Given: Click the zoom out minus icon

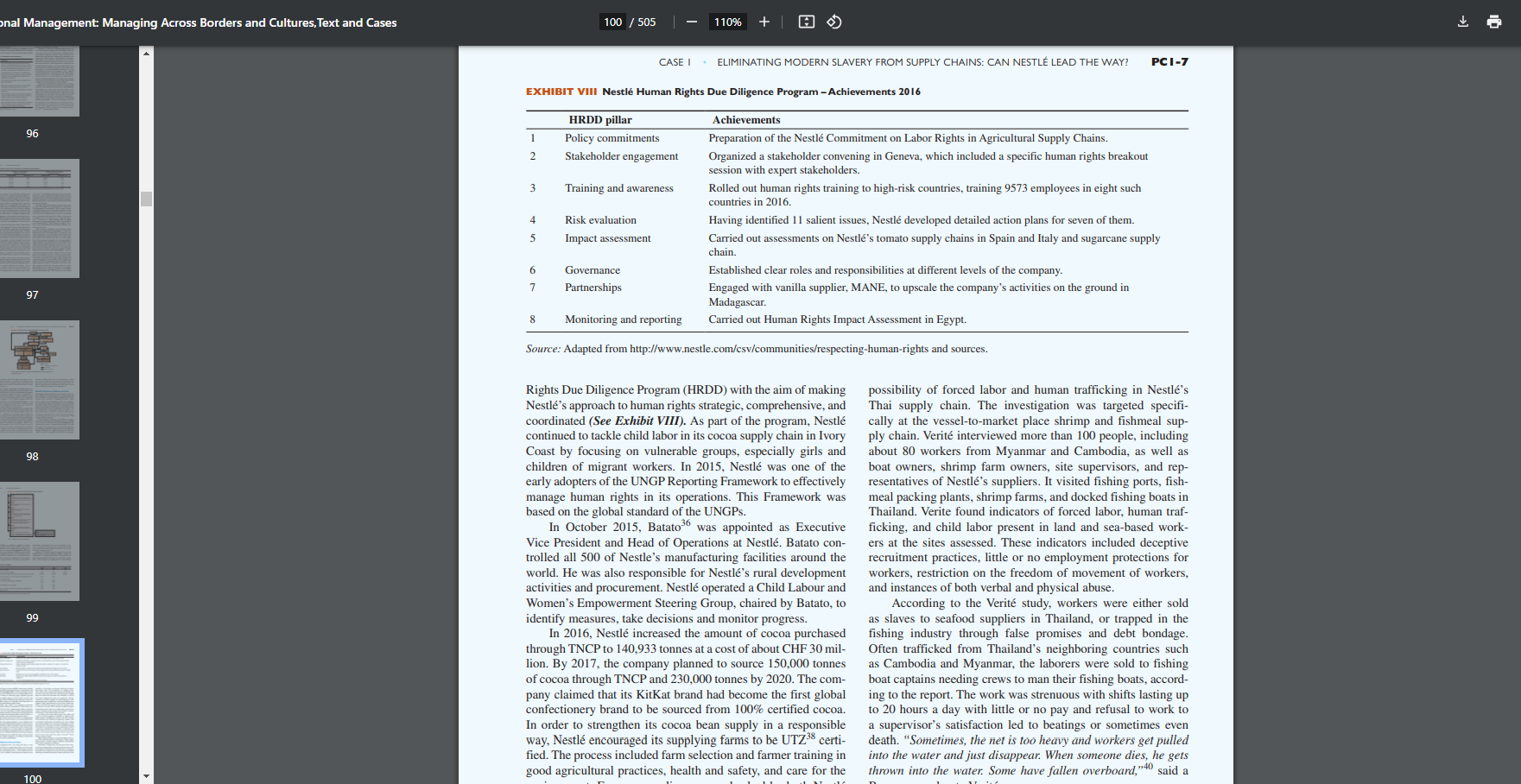Looking at the screenshot, I should pos(692,22).
